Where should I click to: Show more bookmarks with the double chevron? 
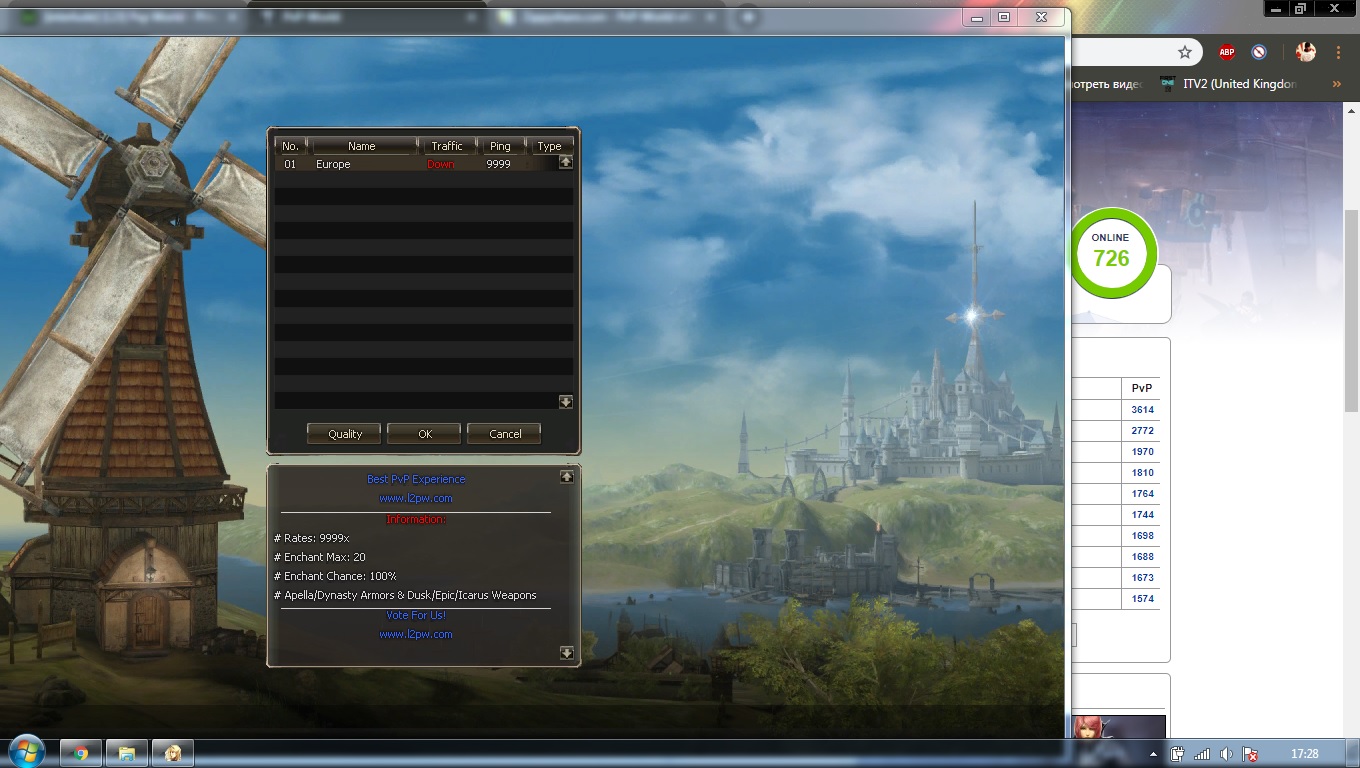[x=1337, y=84]
